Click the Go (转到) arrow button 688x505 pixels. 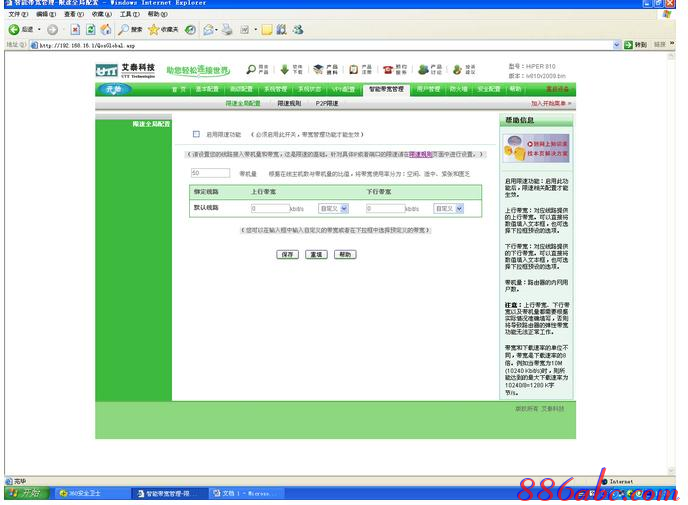[634, 45]
